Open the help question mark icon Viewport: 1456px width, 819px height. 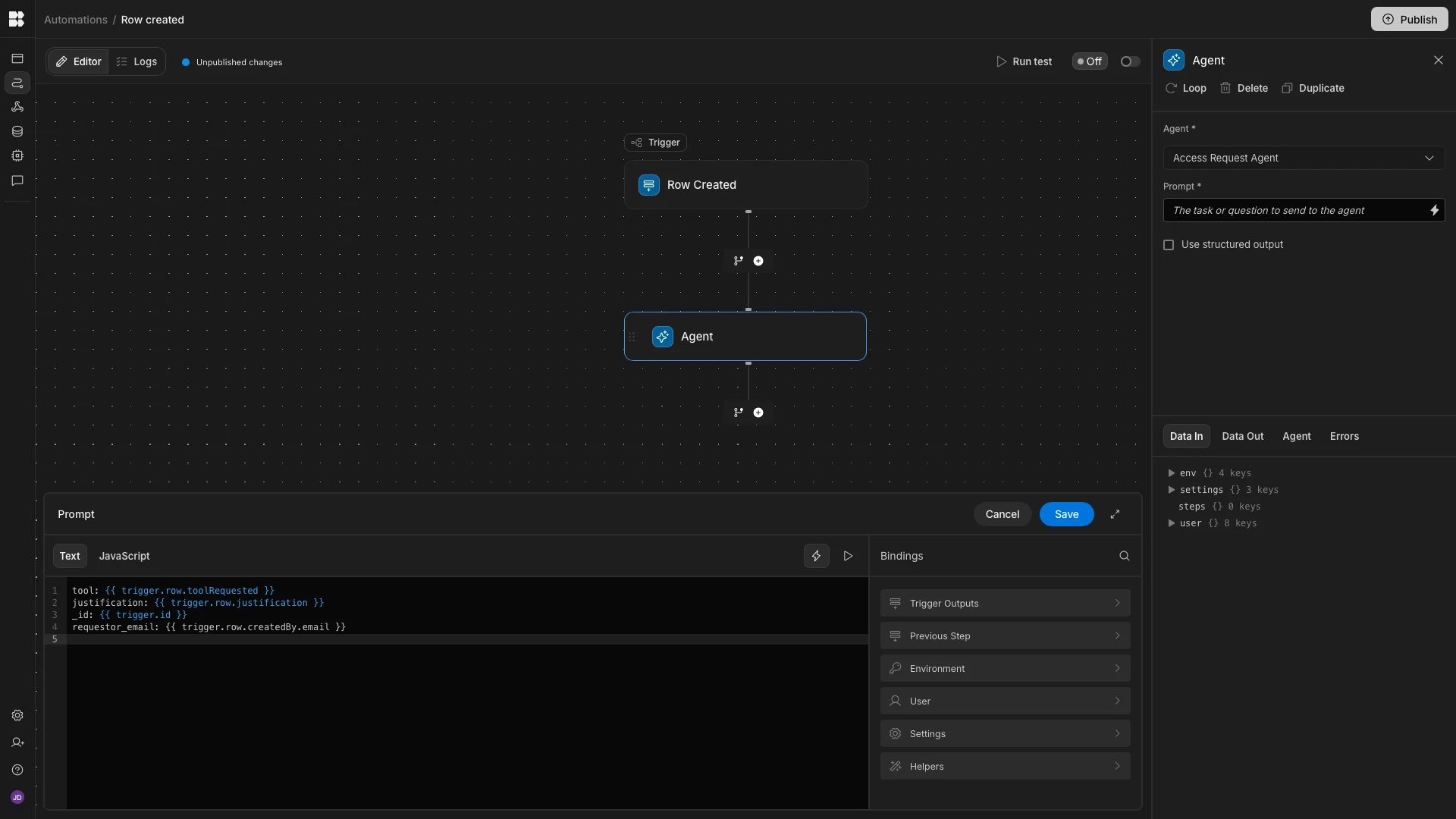click(x=17, y=770)
